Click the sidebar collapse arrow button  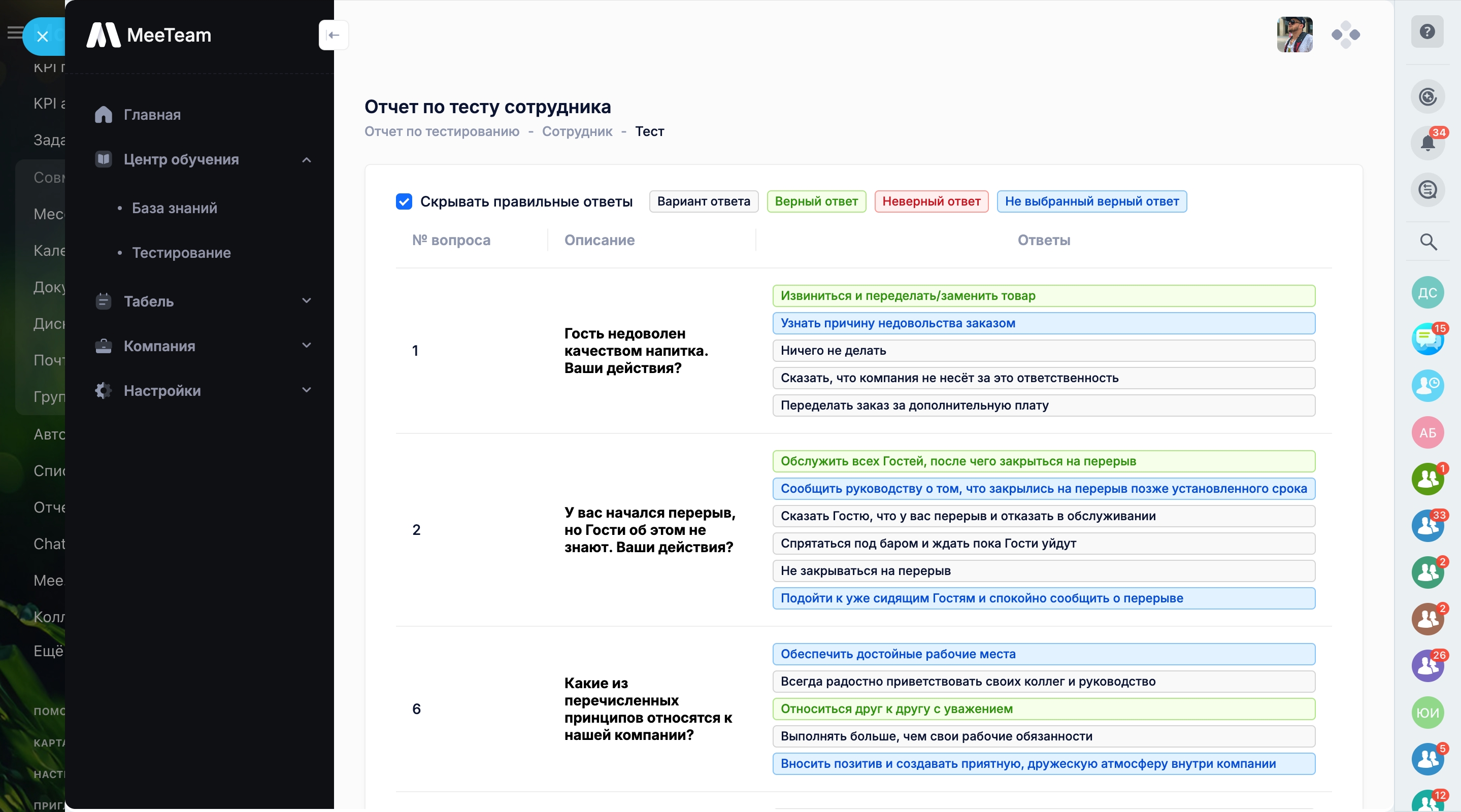tap(334, 35)
